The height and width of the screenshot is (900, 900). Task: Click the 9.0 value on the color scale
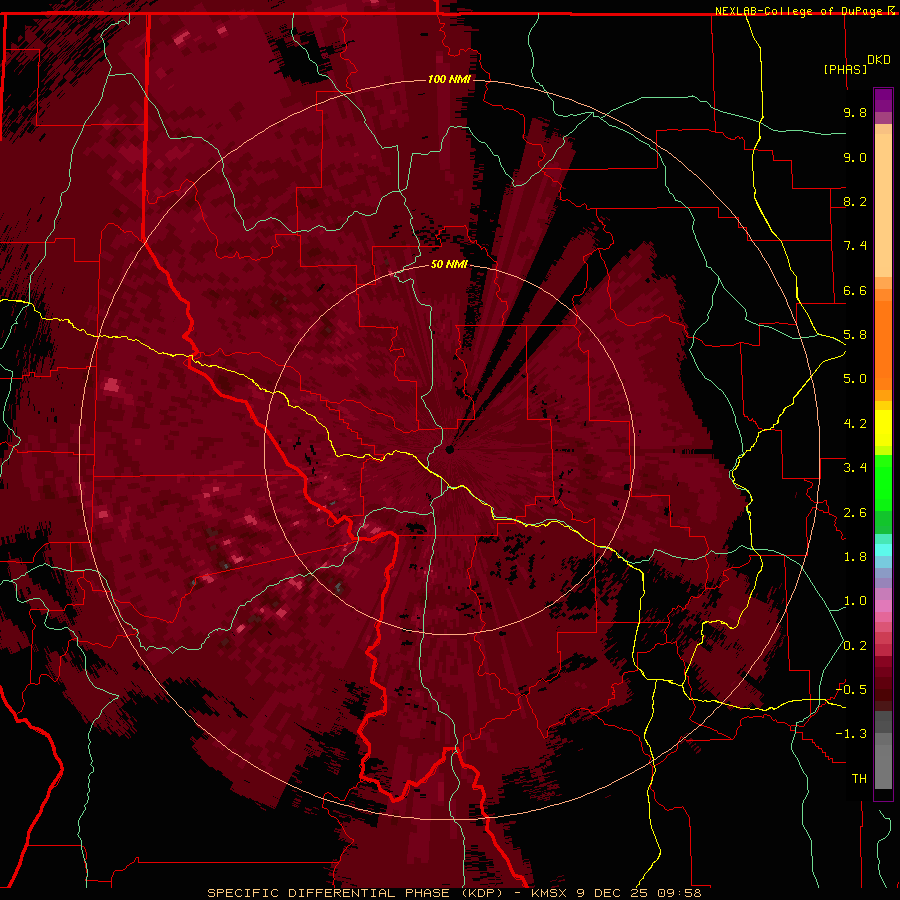click(x=855, y=157)
